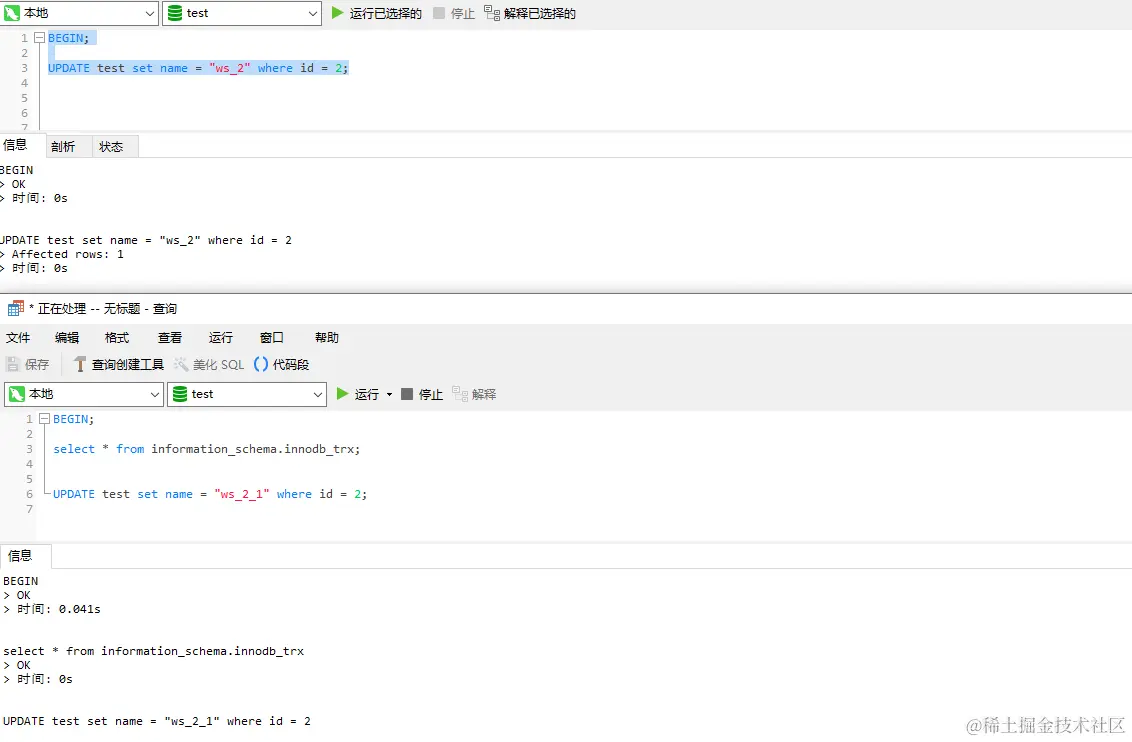1132x742 pixels.
Task: Click the 运行 run button in bottom toolbar
Action: pos(358,394)
